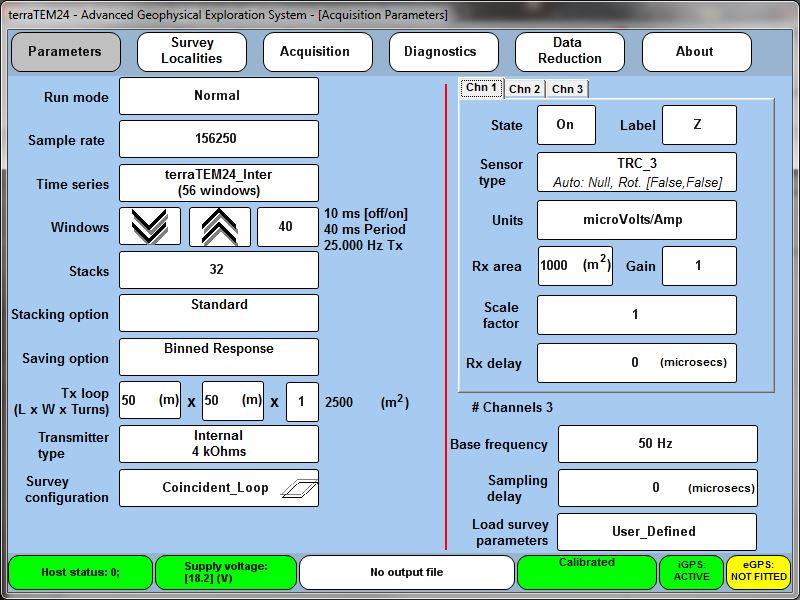Screen dimensions: 800x600
Task: Go to Survey Localities page
Action: 192,52
